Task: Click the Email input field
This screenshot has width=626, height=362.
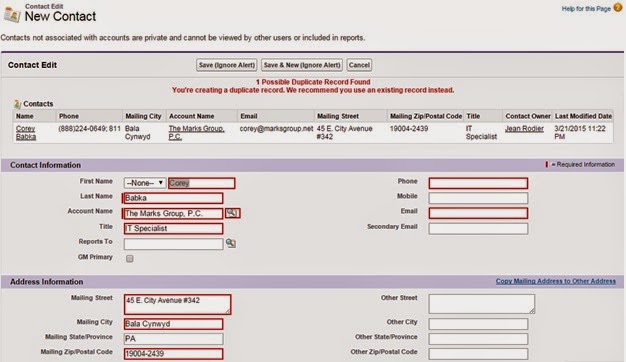Action: pyautogui.click(x=478, y=213)
